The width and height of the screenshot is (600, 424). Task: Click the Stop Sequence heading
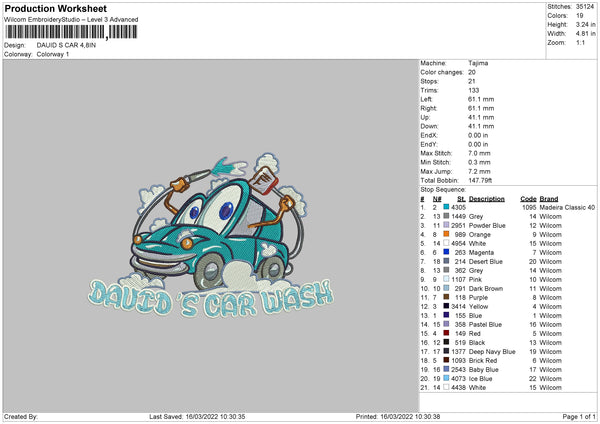[443, 190]
